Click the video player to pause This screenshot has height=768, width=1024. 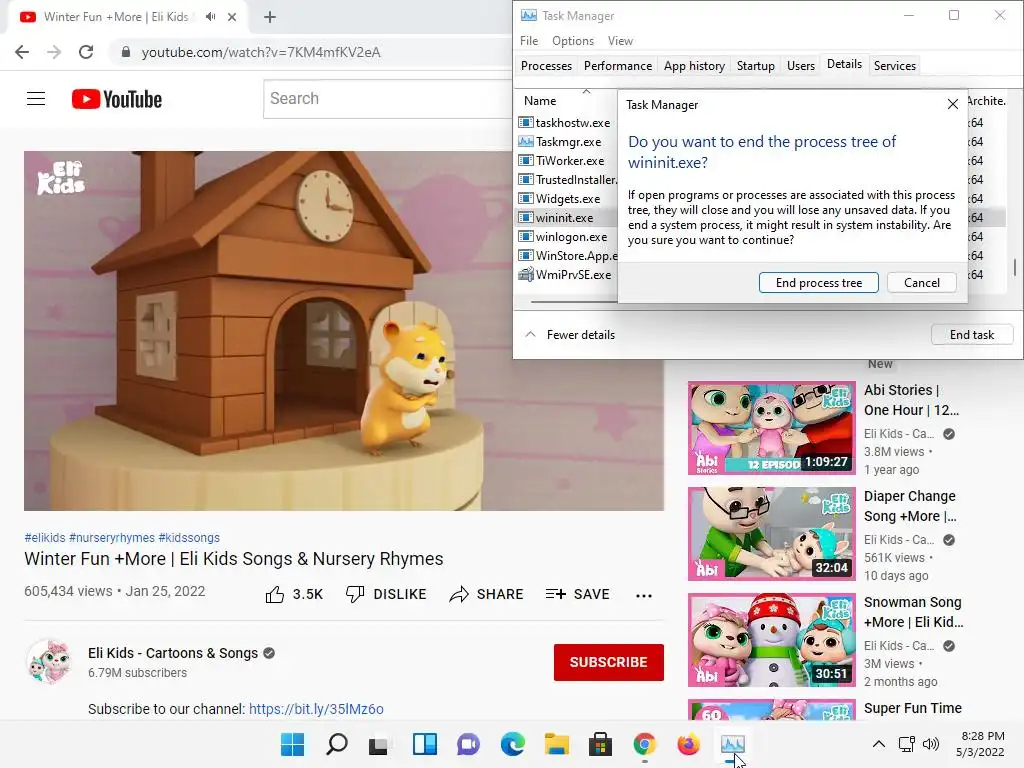tap(344, 331)
